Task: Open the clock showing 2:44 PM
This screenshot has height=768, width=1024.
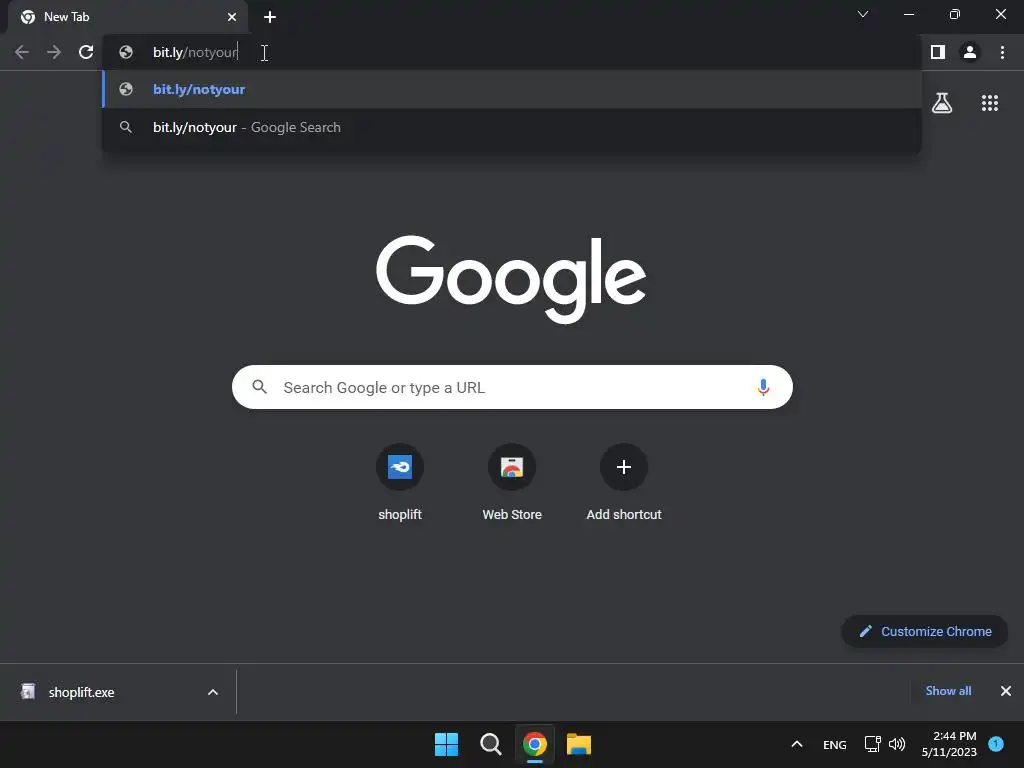Action: point(949,744)
